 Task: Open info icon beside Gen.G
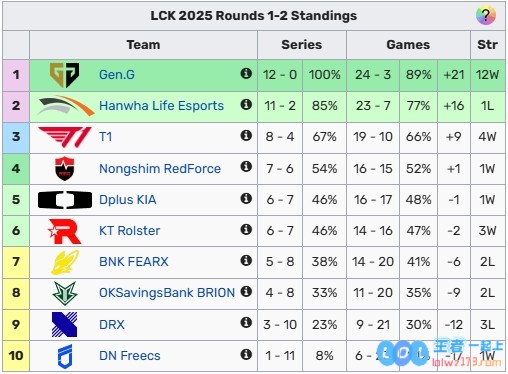tap(246, 73)
